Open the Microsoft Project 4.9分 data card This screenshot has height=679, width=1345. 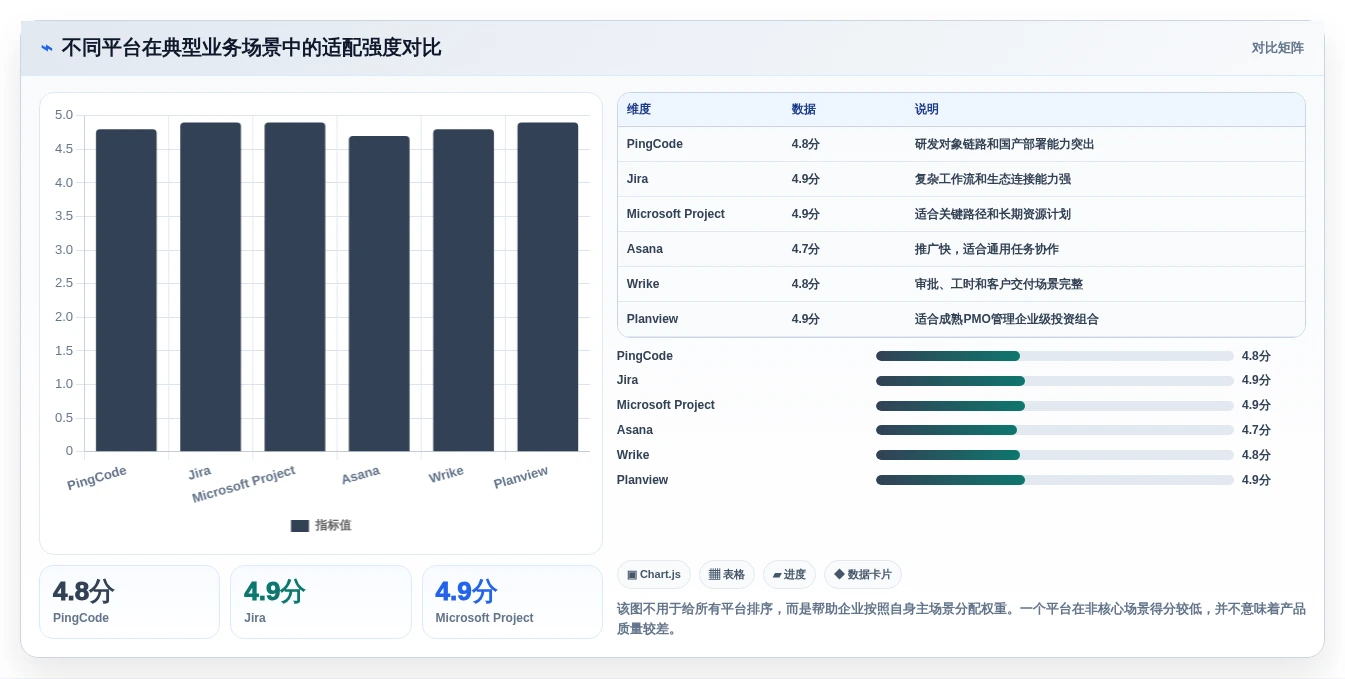[512, 602]
